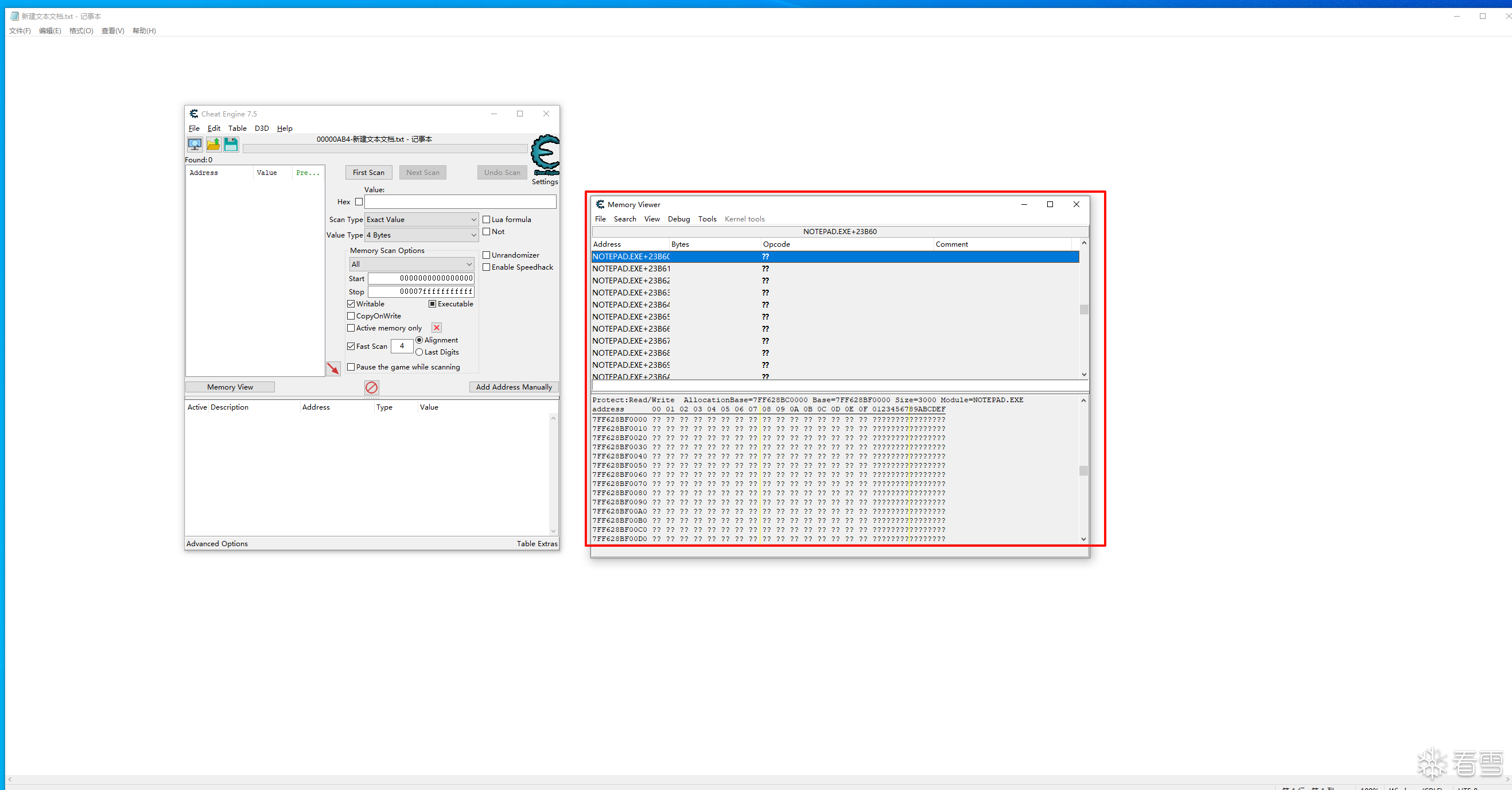Click the open process computer icon

click(x=195, y=144)
